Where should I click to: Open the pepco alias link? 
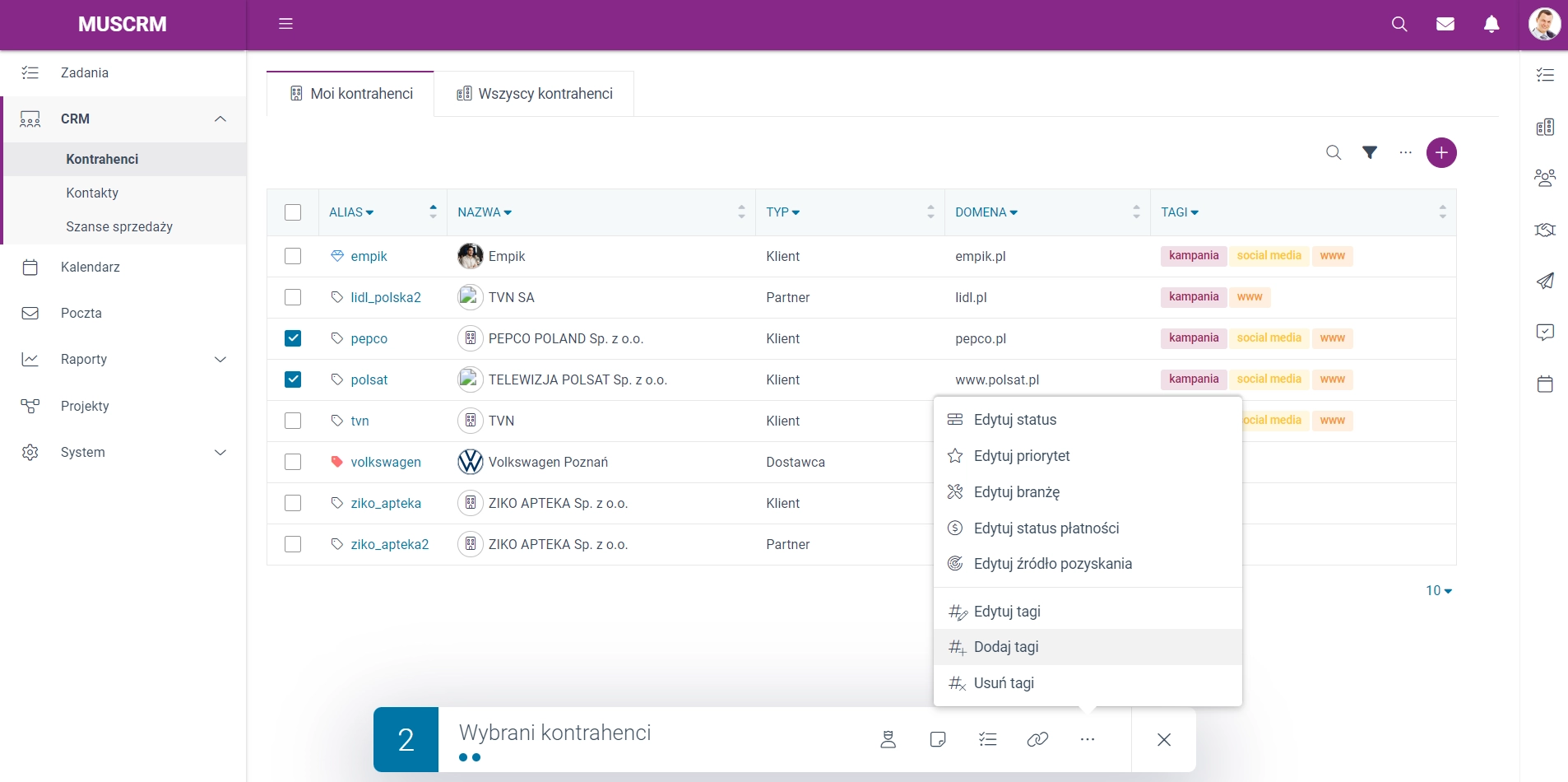pos(369,338)
